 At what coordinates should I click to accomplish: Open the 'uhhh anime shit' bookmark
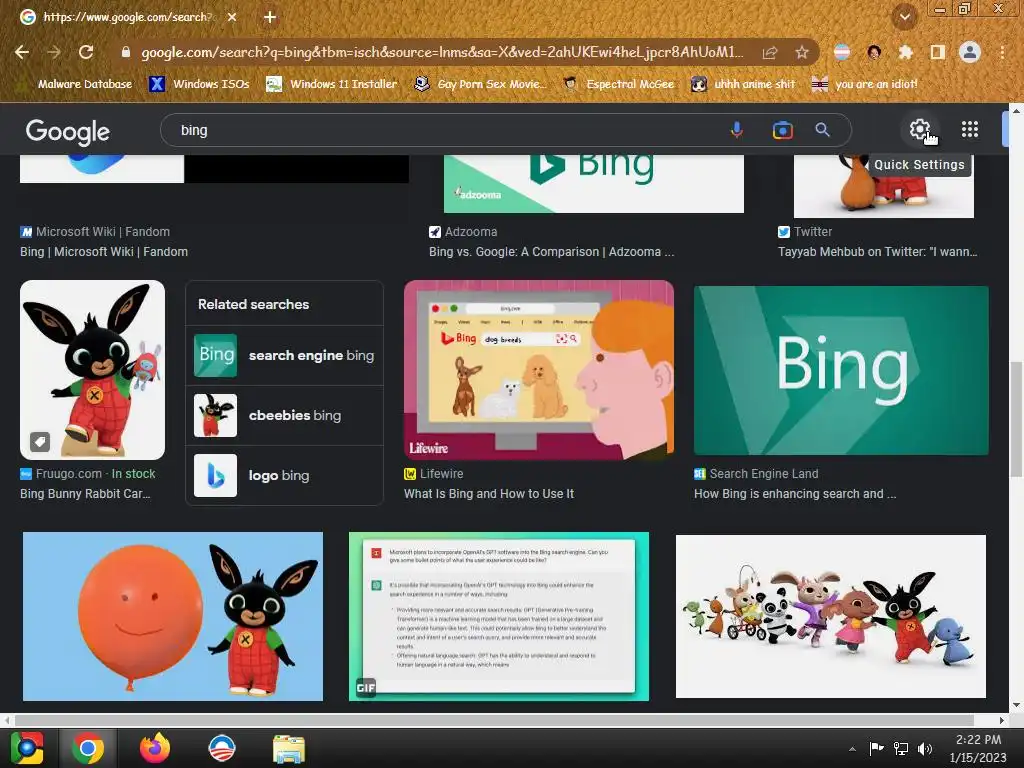coord(743,84)
